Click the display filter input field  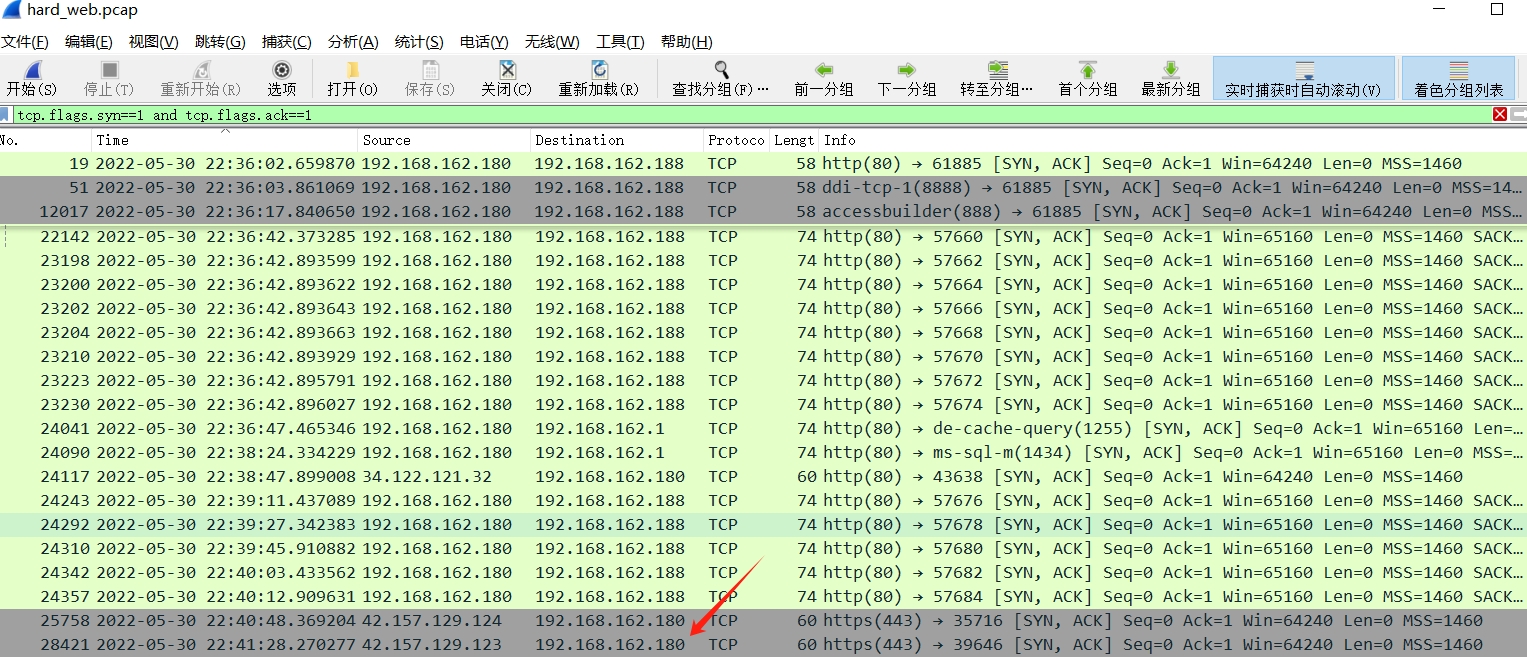(x=750, y=115)
